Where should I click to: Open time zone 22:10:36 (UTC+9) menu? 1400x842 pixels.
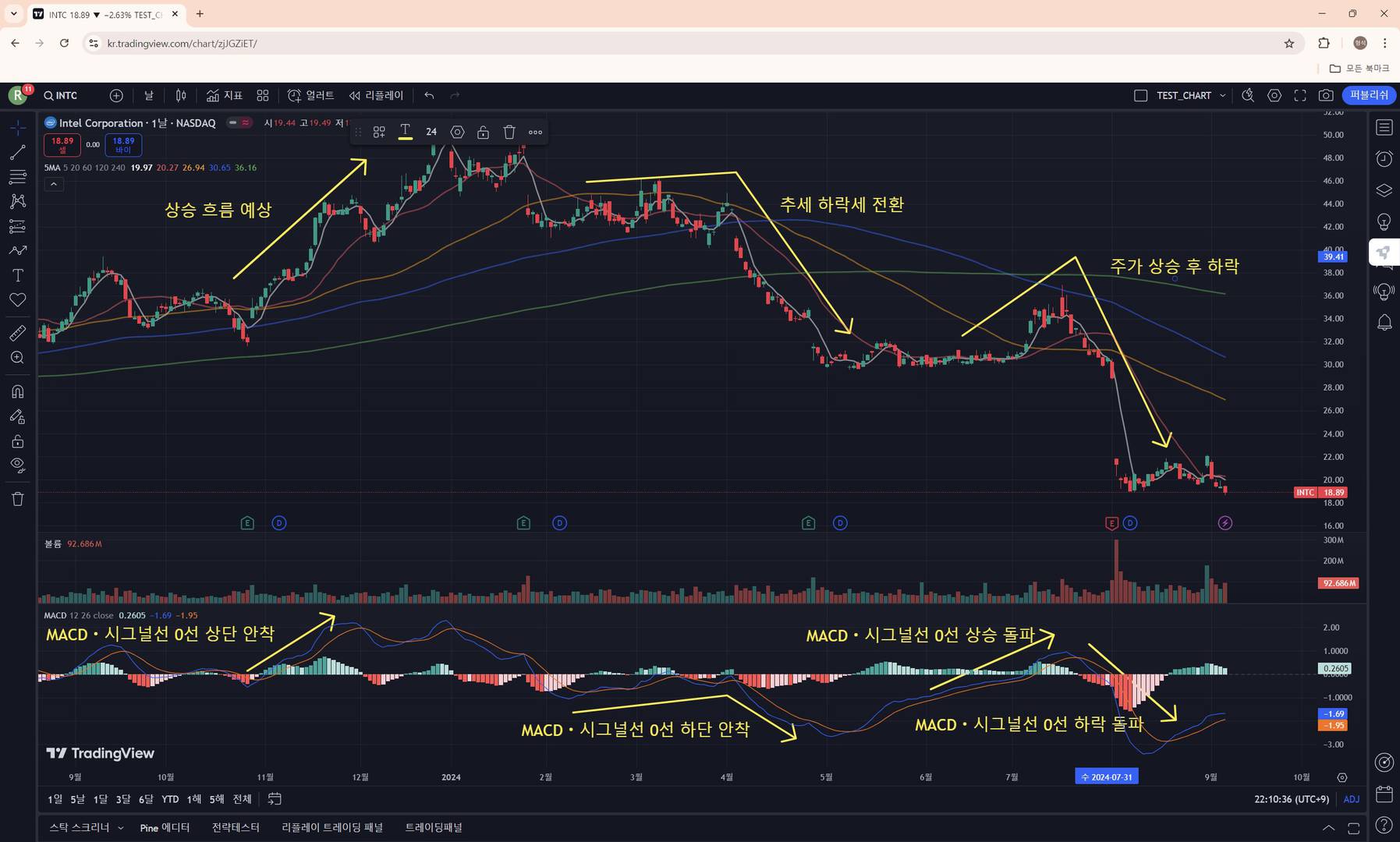1292,799
